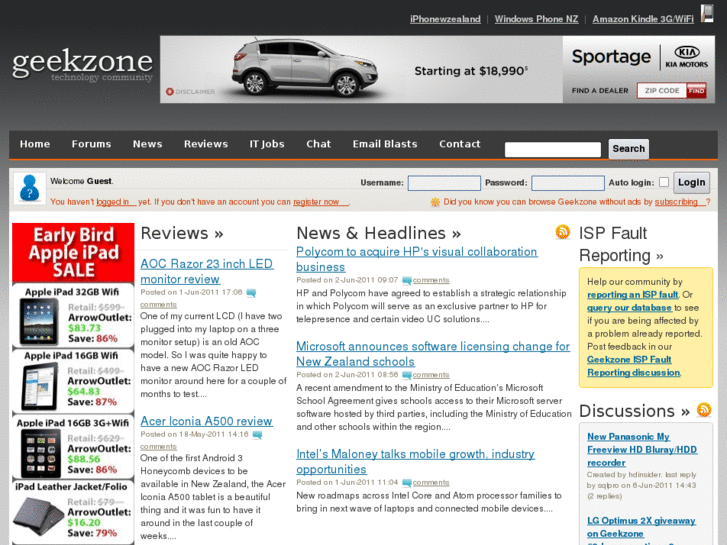Click comment bubble icon under AOC Razor review

click(x=251, y=293)
